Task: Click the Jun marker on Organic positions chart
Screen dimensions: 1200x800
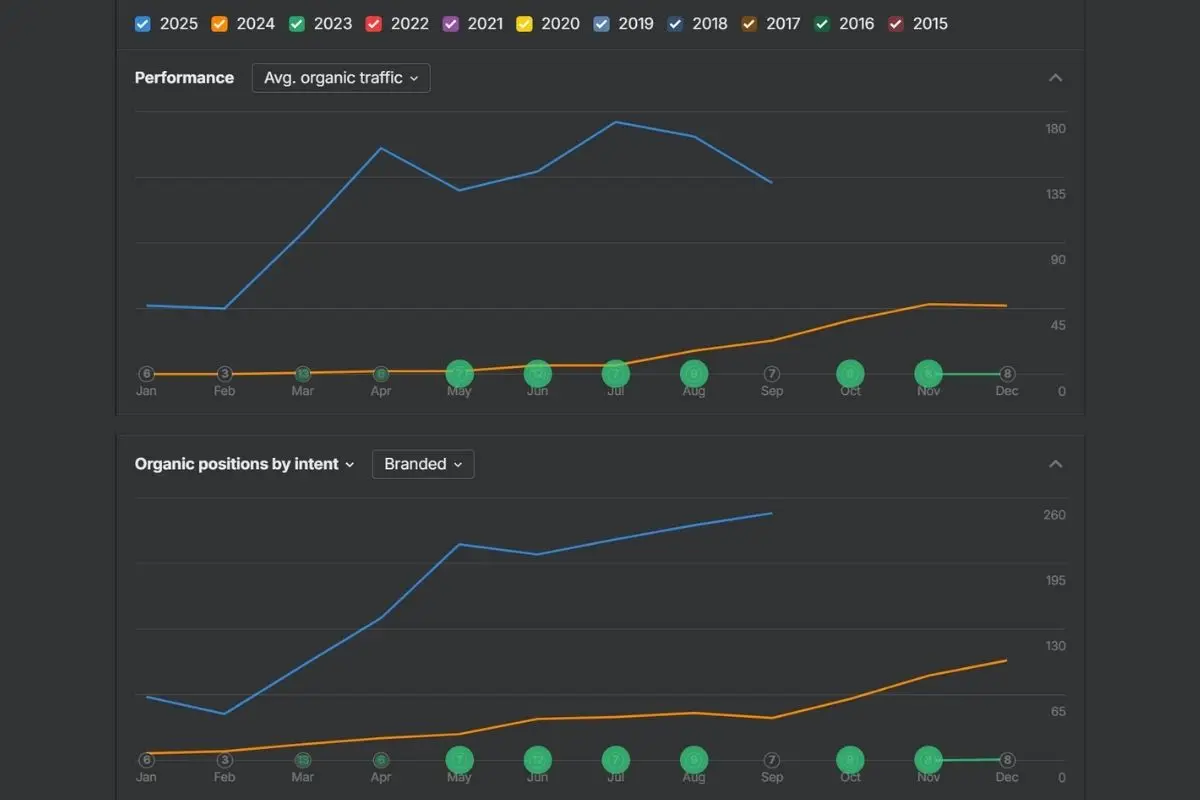Action: pos(537,760)
